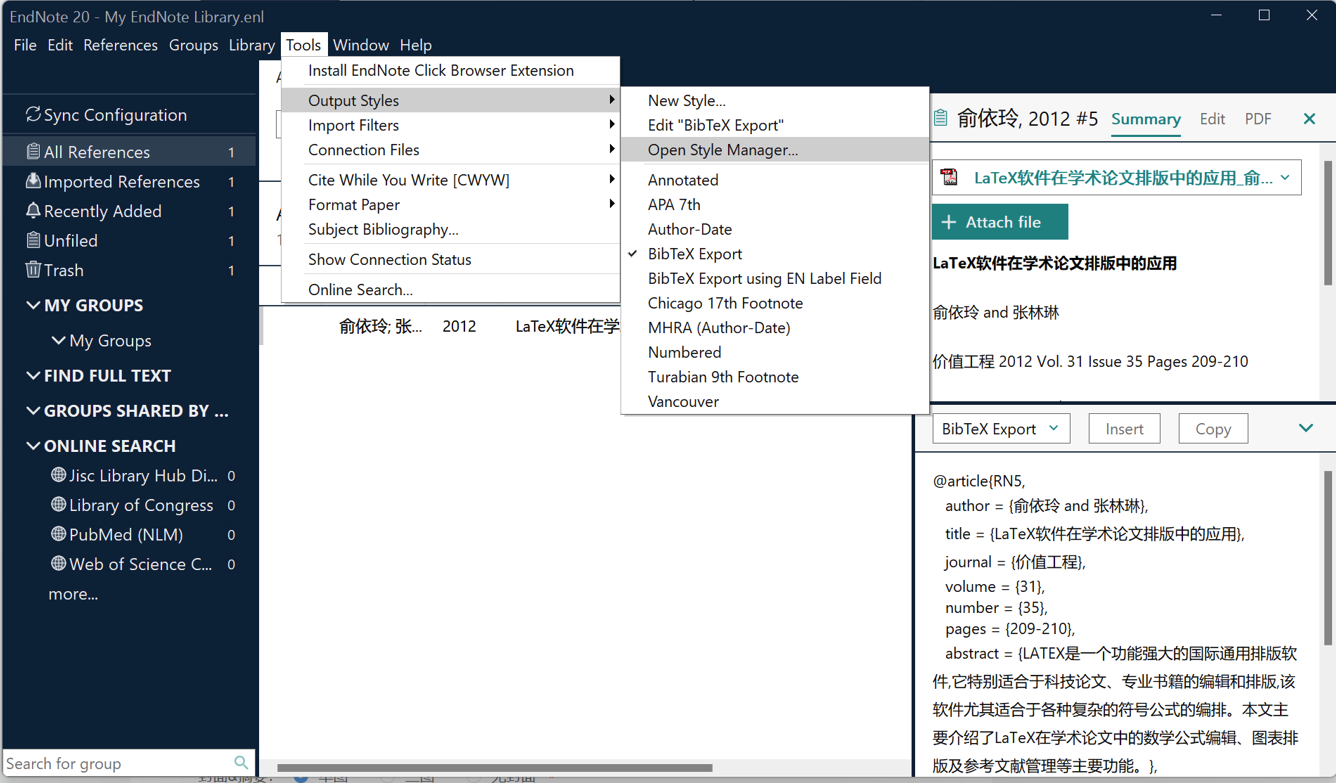The image size is (1336, 783).
Task: Click the reference clipboard icon beside 俞依玲, 2012
Action: (x=940, y=118)
